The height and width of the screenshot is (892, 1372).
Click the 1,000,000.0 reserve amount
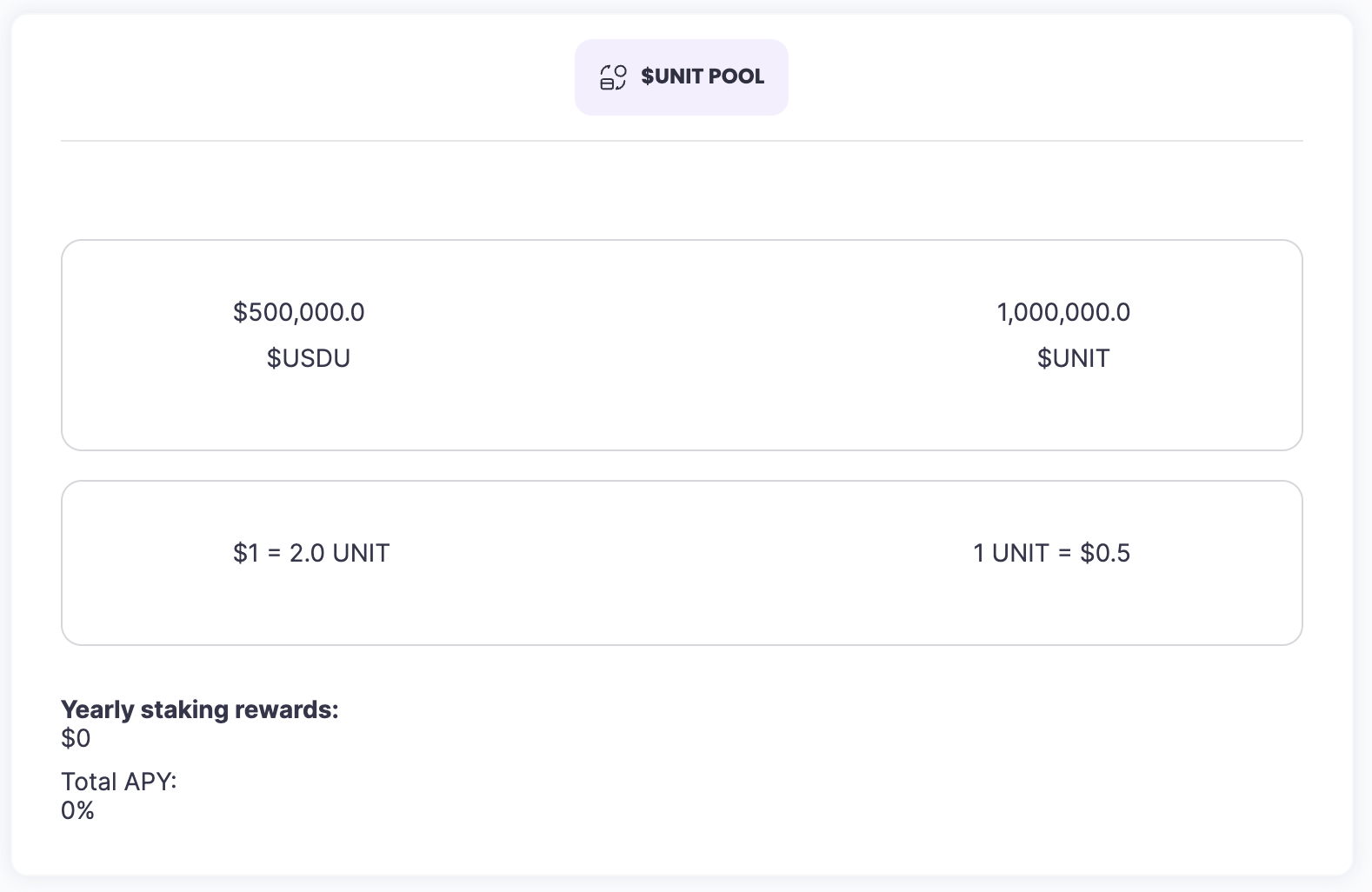1063,312
